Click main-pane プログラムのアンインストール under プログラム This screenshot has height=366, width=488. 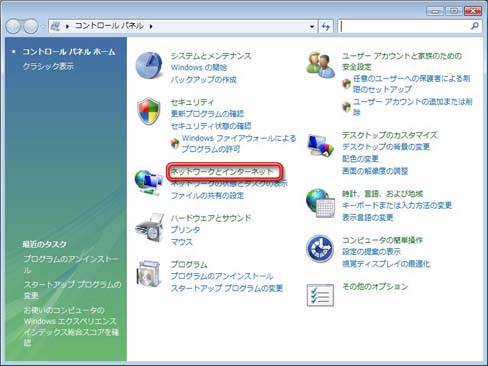click(222, 276)
